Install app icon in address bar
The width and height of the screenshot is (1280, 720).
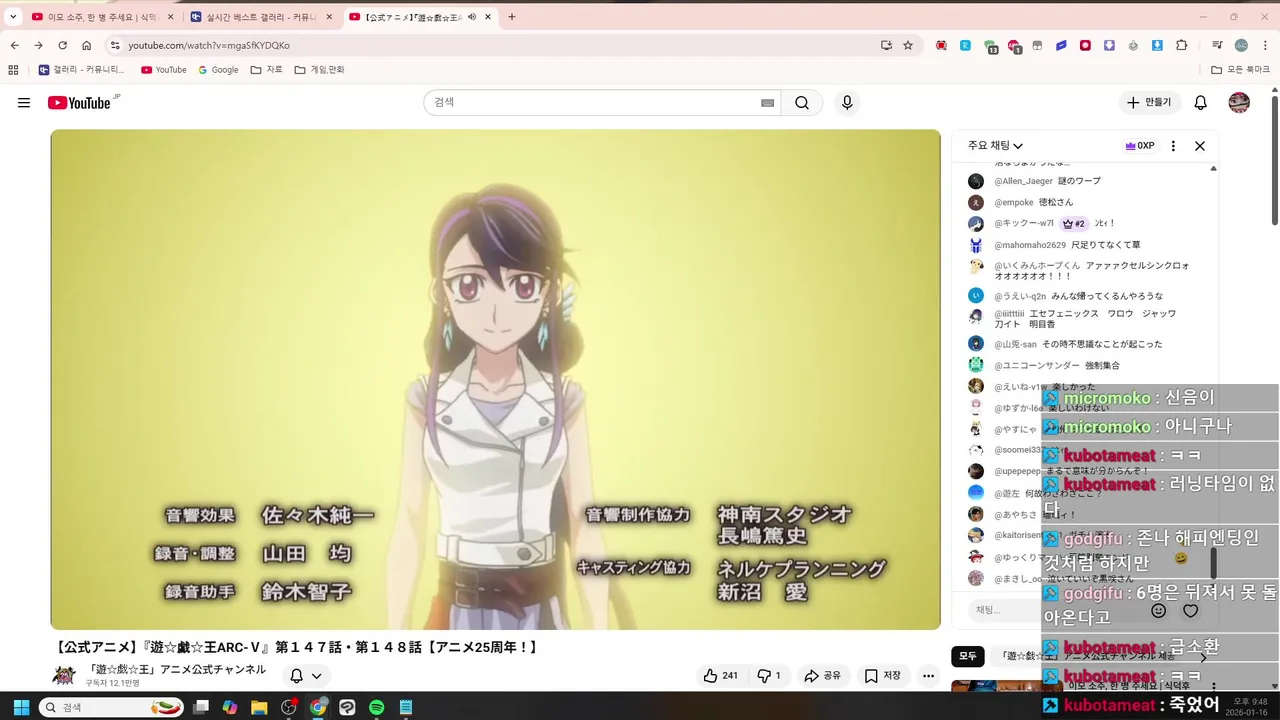pos(886,45)
